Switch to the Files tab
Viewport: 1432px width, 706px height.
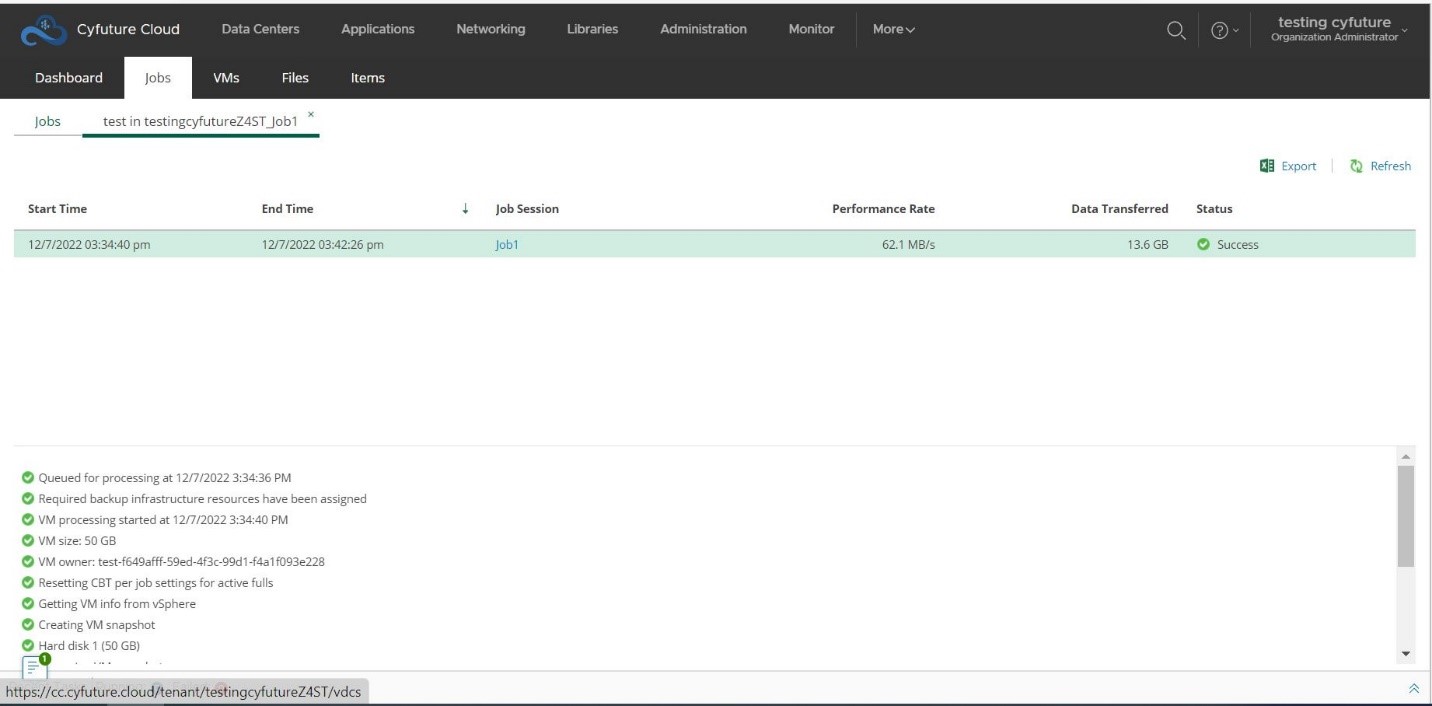click(x=295, y=78)
